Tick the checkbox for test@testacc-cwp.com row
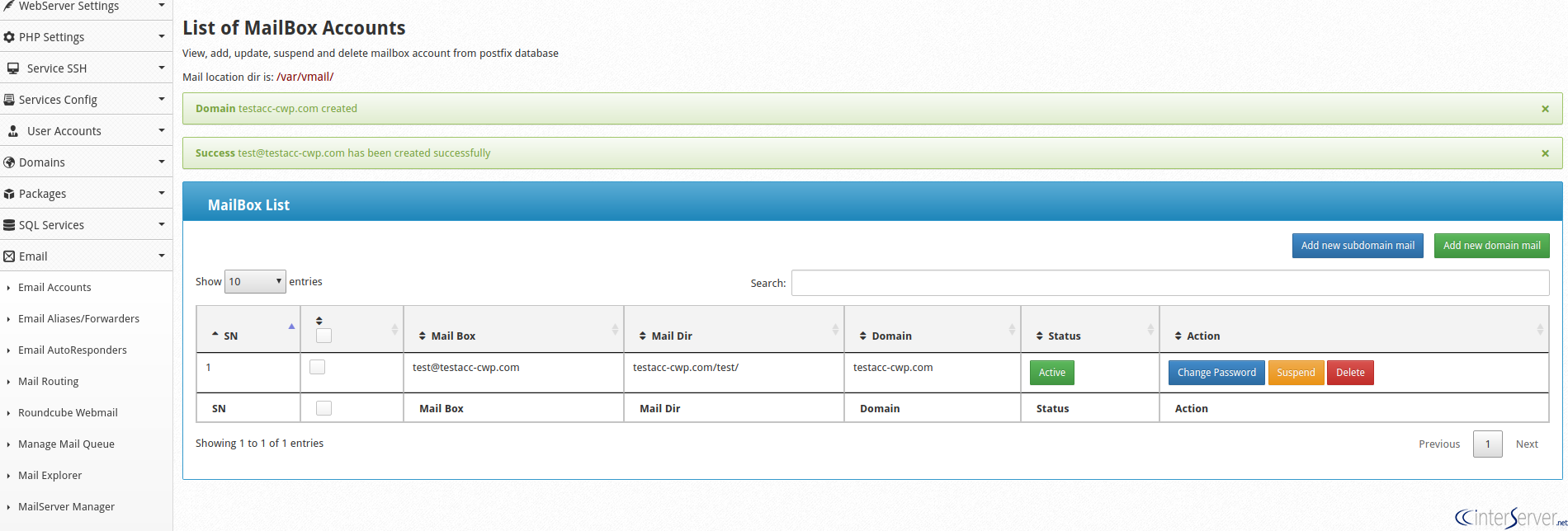Image resolution: width=1568 pixels, height=531 pixels. click(x=317, y=367)
